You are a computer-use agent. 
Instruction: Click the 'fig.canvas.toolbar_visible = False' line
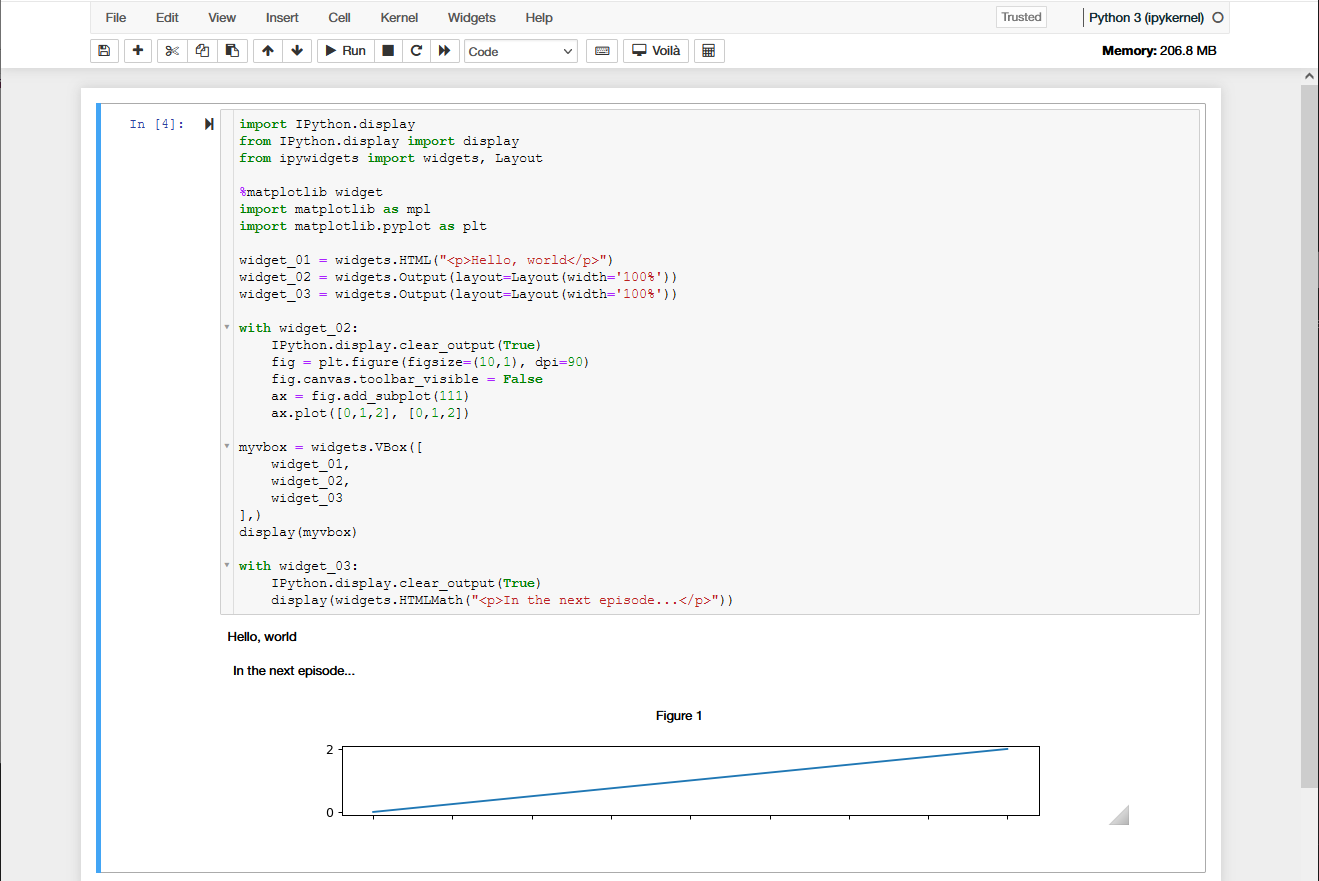pos(407,379)
